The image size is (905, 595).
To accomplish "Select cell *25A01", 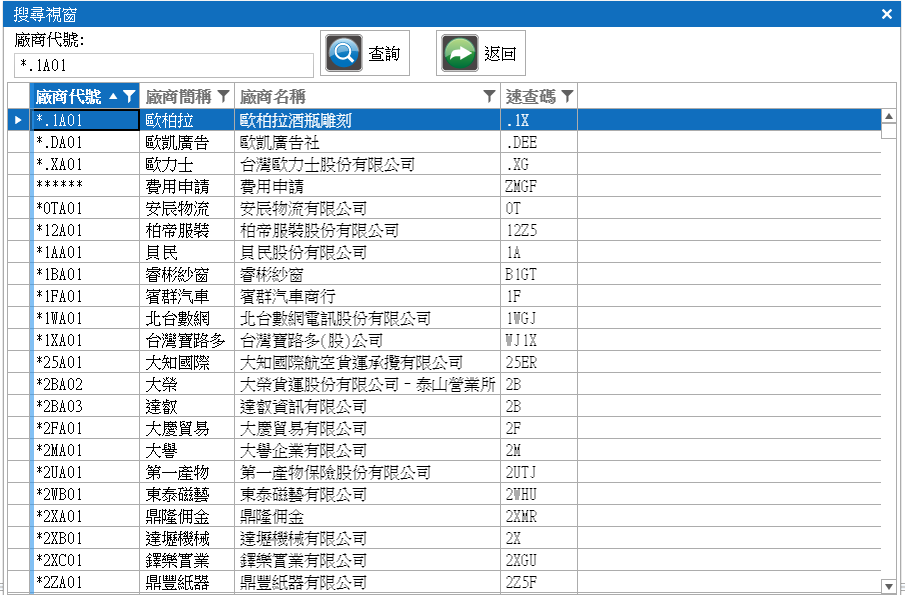I will [x=85, y=362].
